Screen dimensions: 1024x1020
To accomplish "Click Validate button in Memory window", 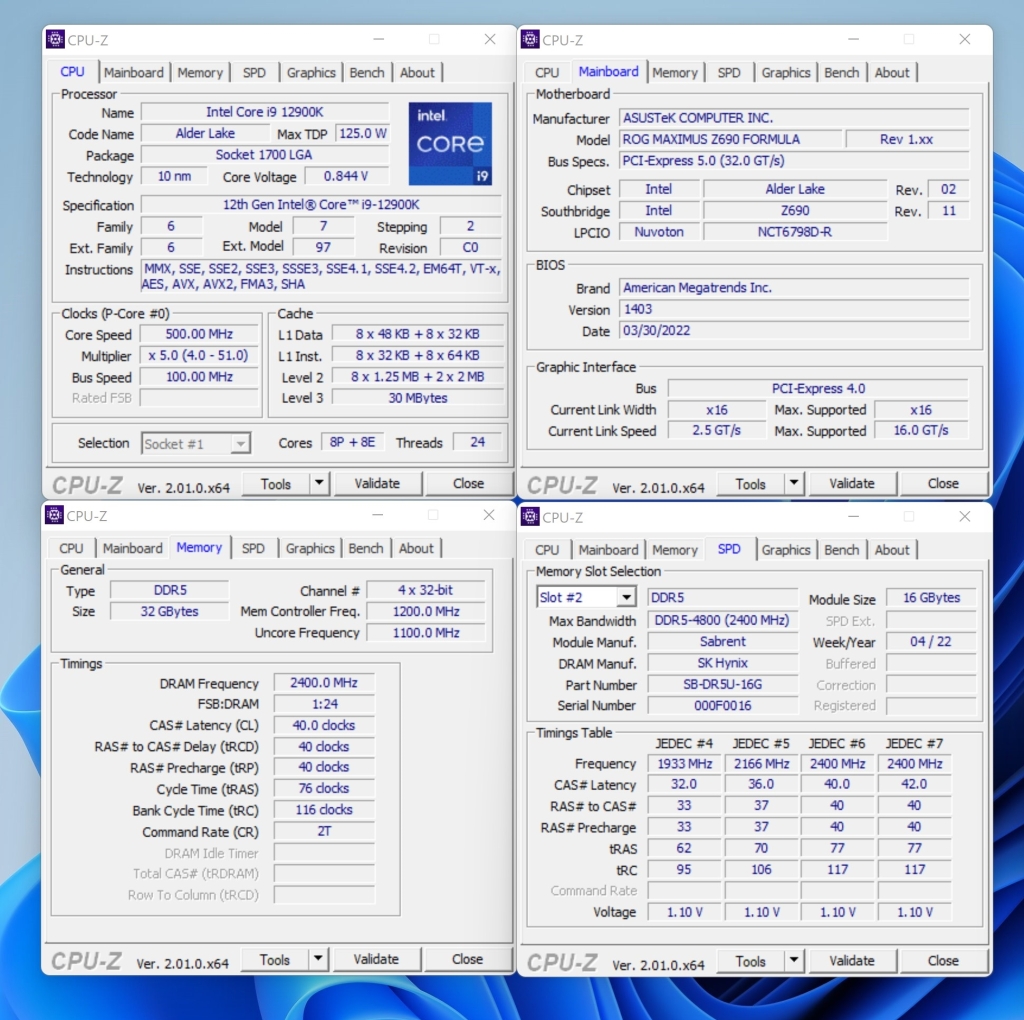I will (x=376, y=959).
